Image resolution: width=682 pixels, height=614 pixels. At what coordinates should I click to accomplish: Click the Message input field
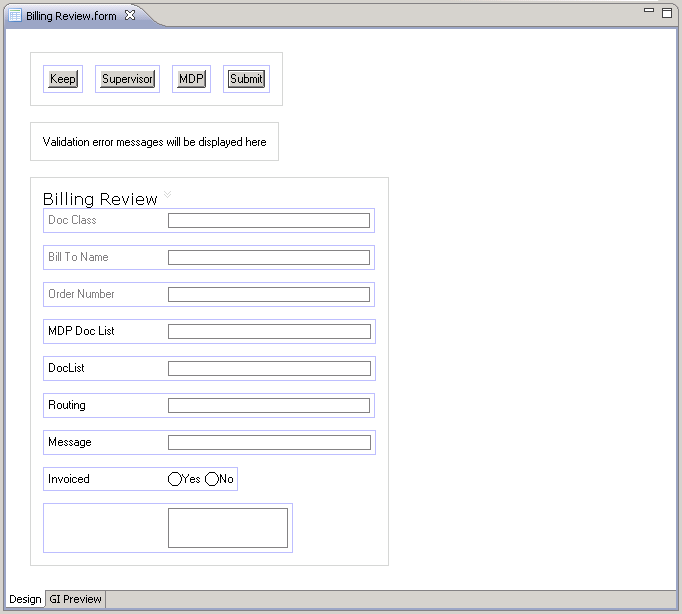(x=269, y=442)
